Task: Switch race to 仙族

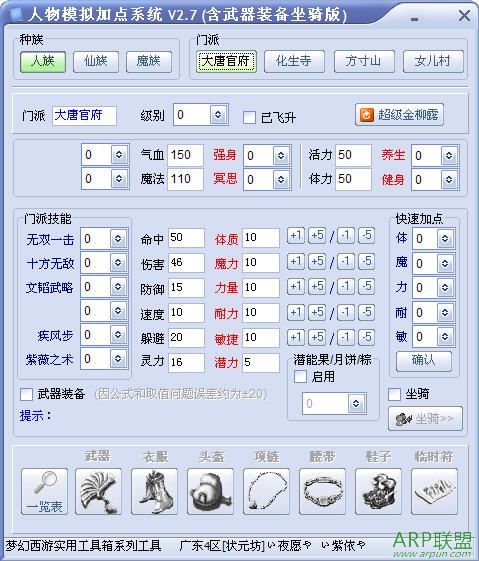Action: click(x=96, y=62)
